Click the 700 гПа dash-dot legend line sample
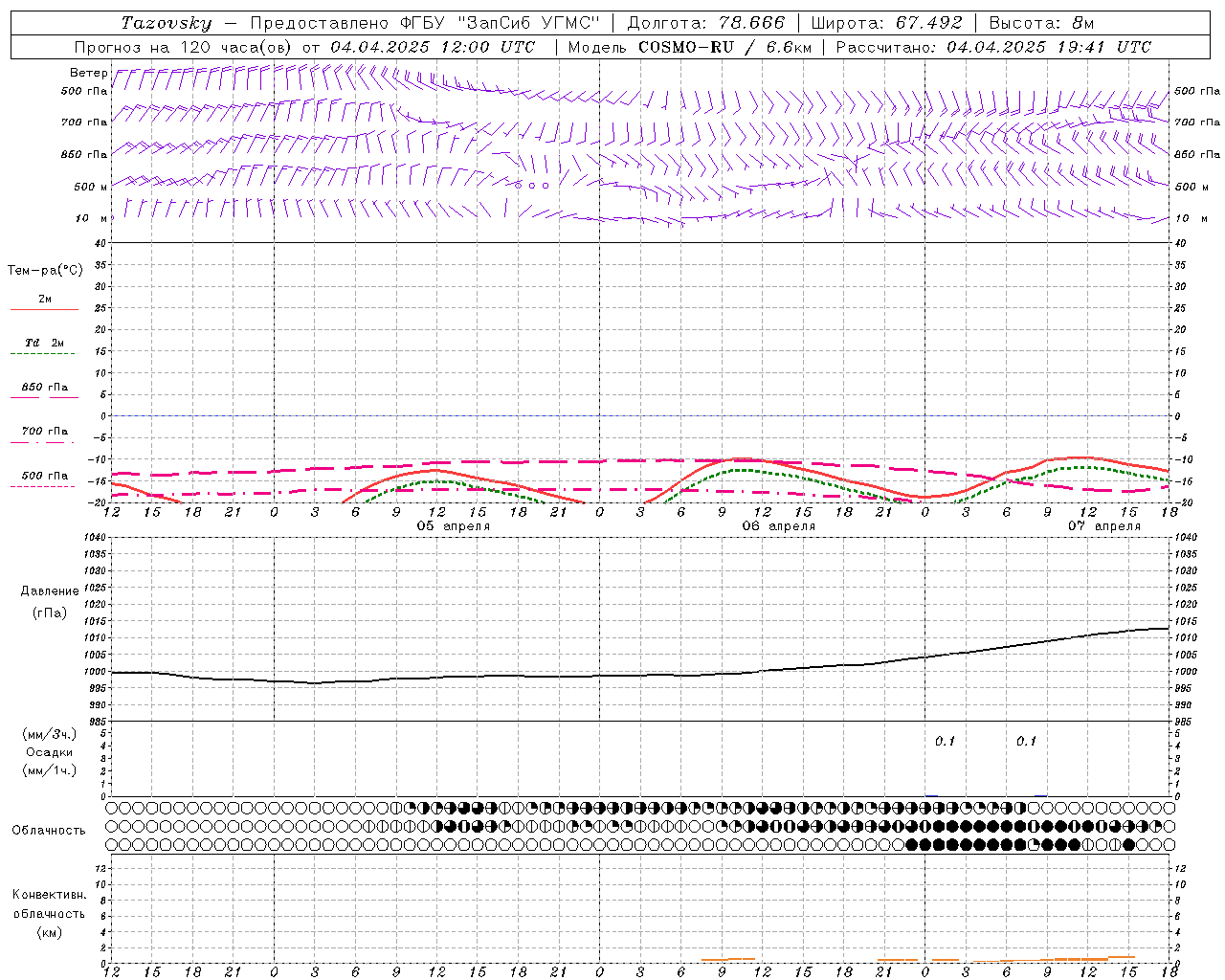 pyautogui.click(x=42, y=442)
